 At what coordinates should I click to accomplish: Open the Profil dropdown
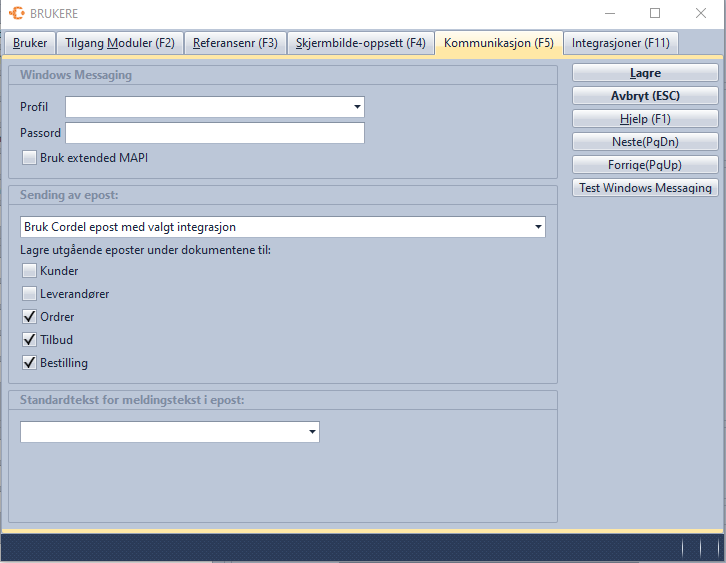[357, 107]
